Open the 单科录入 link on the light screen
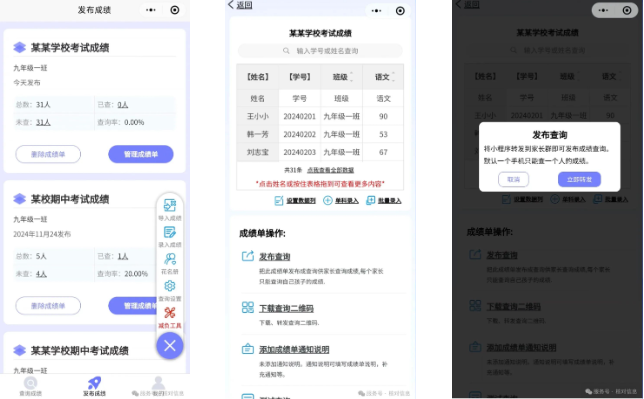 pos(347,201)
